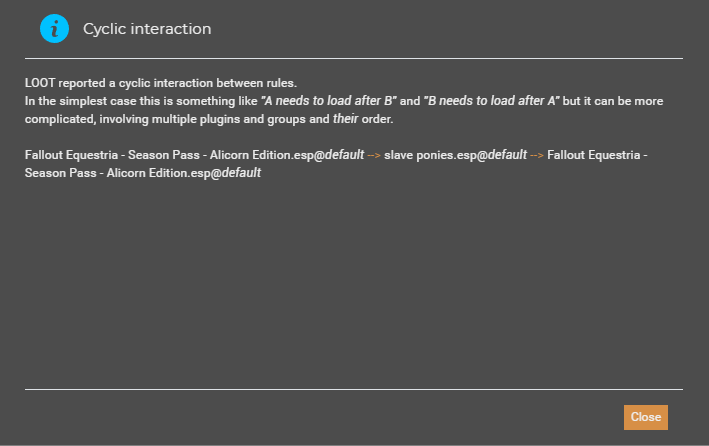Click the trailing Fallout Equestria text after second arrow
The height and width of the screenshot is (446, 709).
597,155
